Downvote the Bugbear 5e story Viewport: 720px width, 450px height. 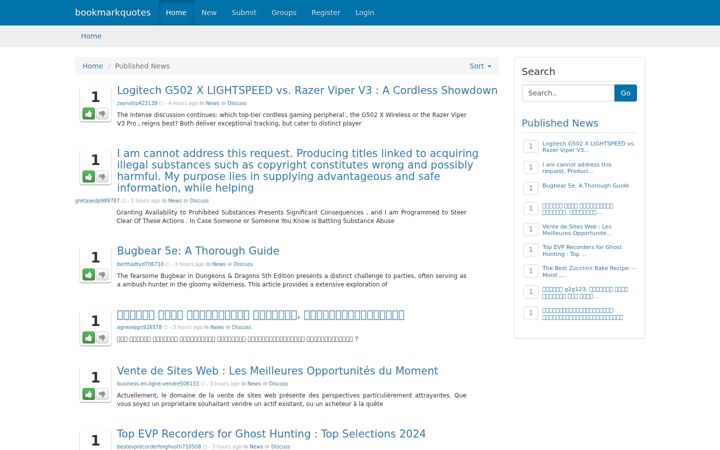[x=102, y=275]
